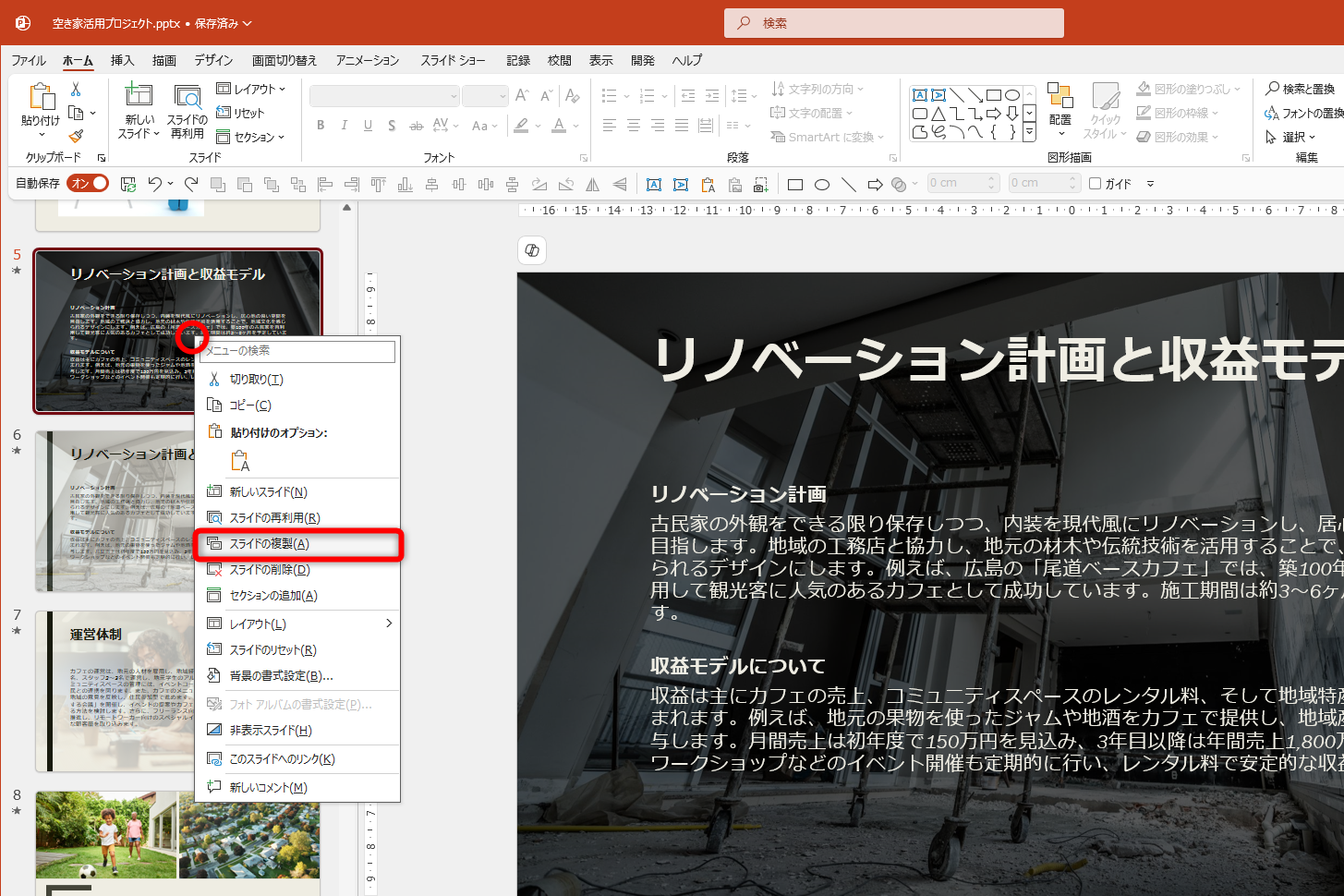Click the New Slide icon in ribbon
1344x896 pixels.
[139, 95]
